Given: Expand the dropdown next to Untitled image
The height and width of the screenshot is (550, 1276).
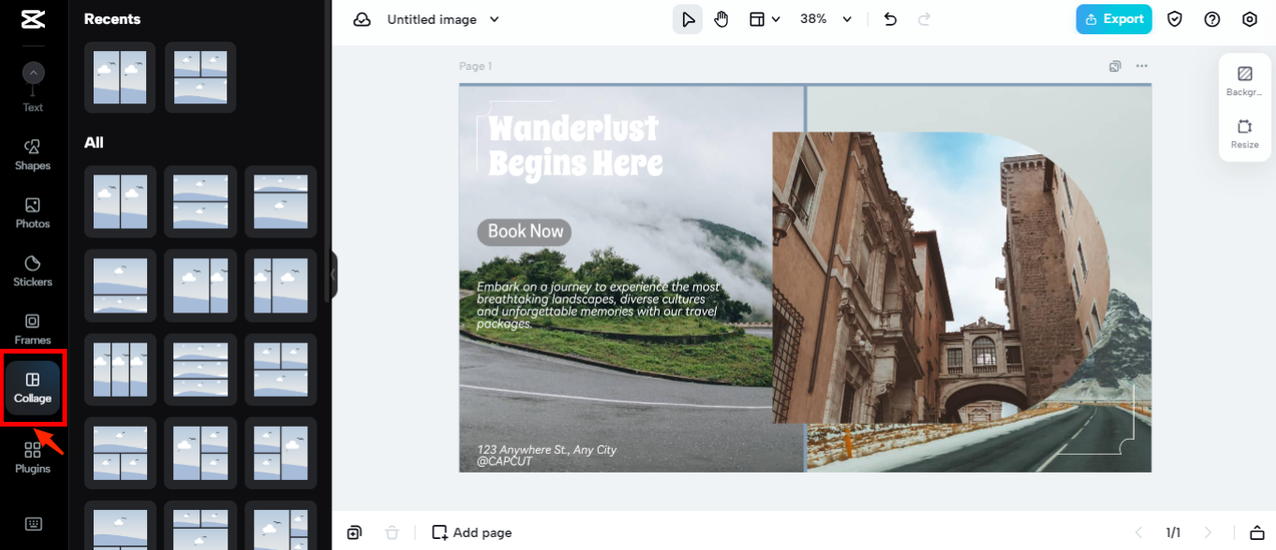Looking at the screenshot, I should tap(494, 19).
